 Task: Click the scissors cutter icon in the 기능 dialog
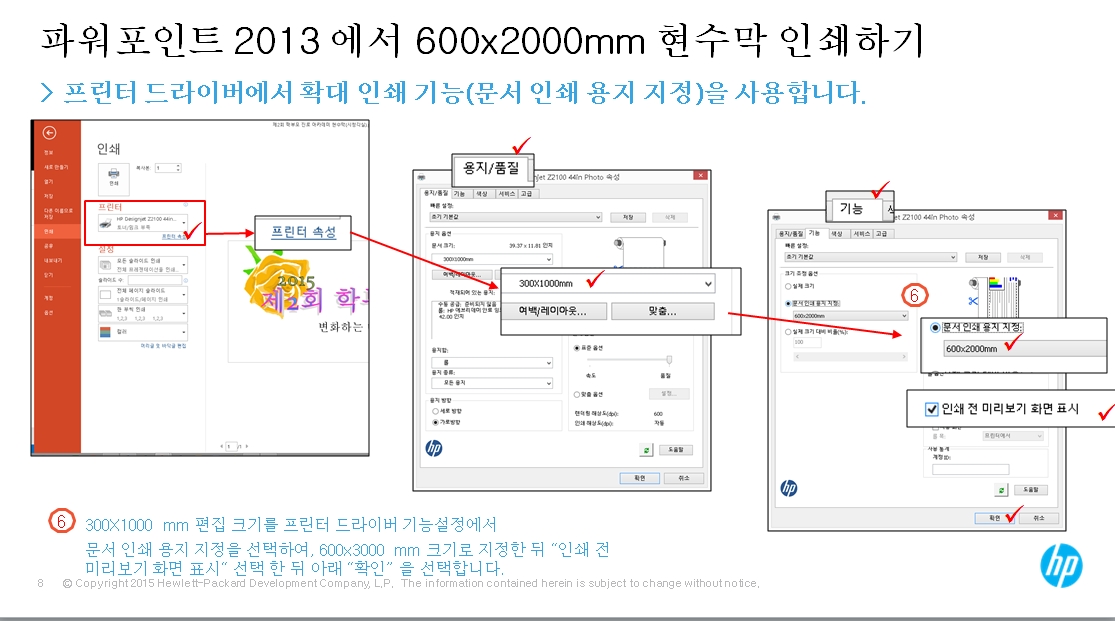[973, 301]
